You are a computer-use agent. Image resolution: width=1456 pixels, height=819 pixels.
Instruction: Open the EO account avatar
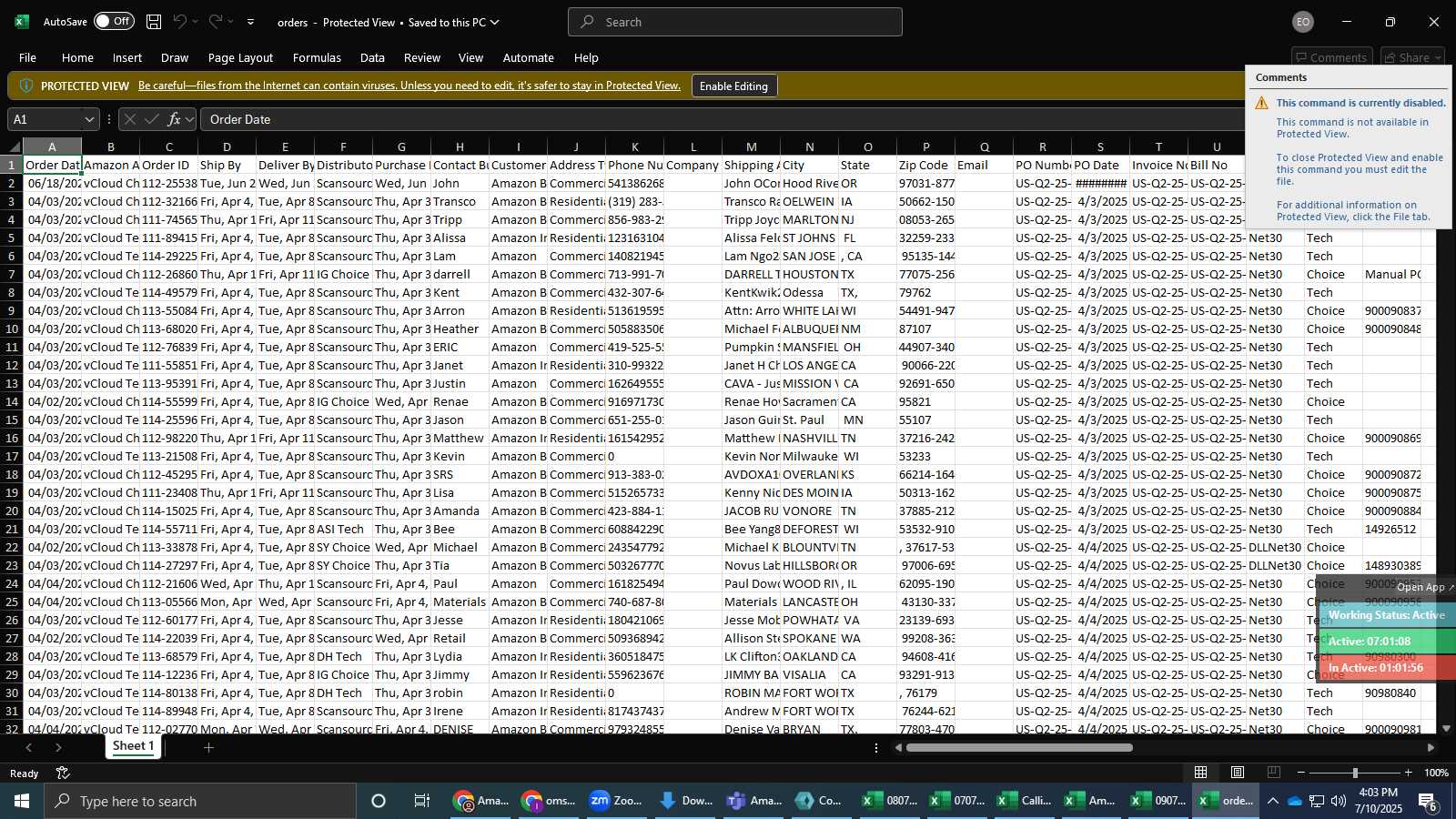tap(1303, 22)
